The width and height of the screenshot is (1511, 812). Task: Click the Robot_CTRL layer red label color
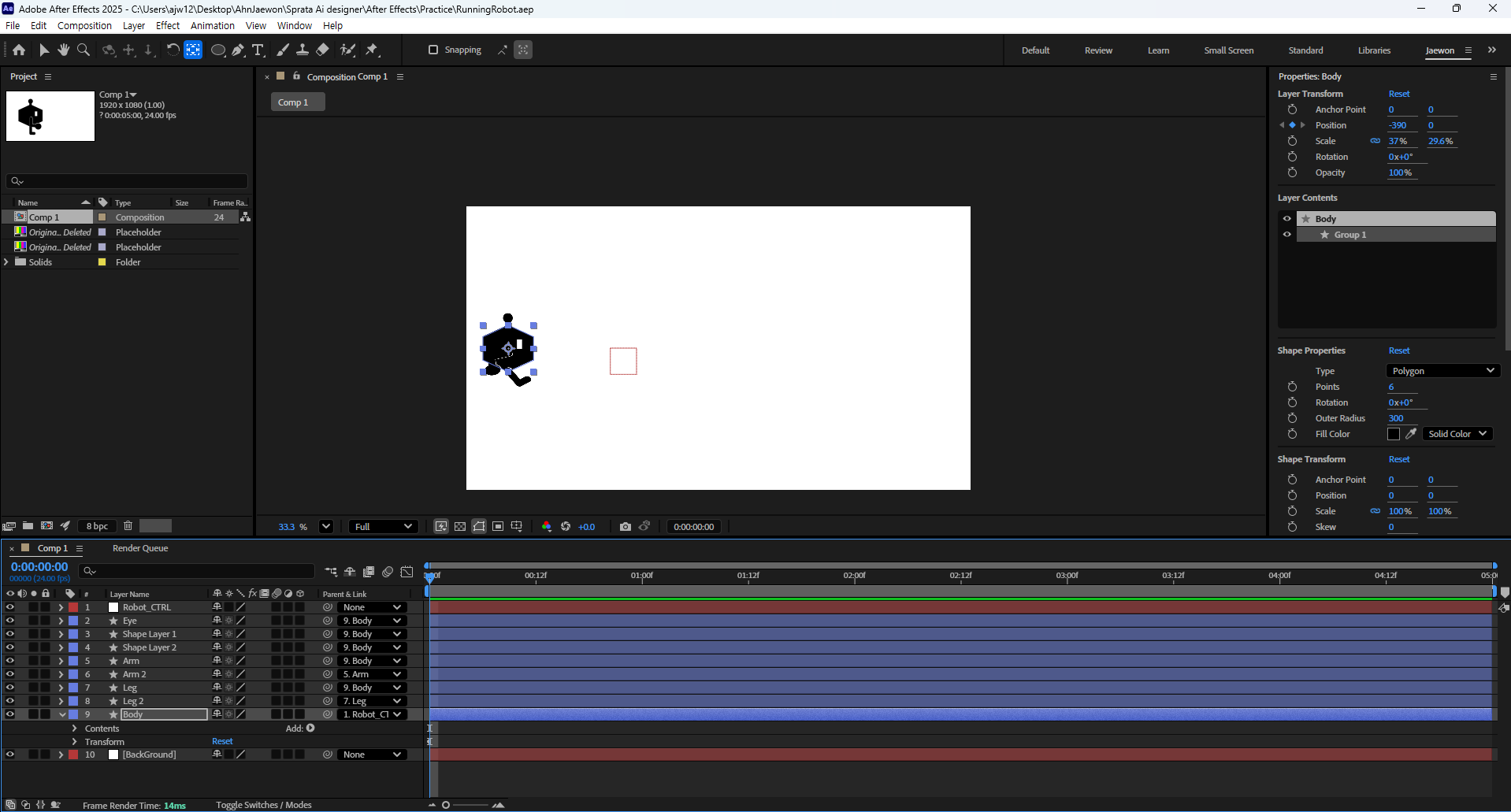[x=73, y=607]
